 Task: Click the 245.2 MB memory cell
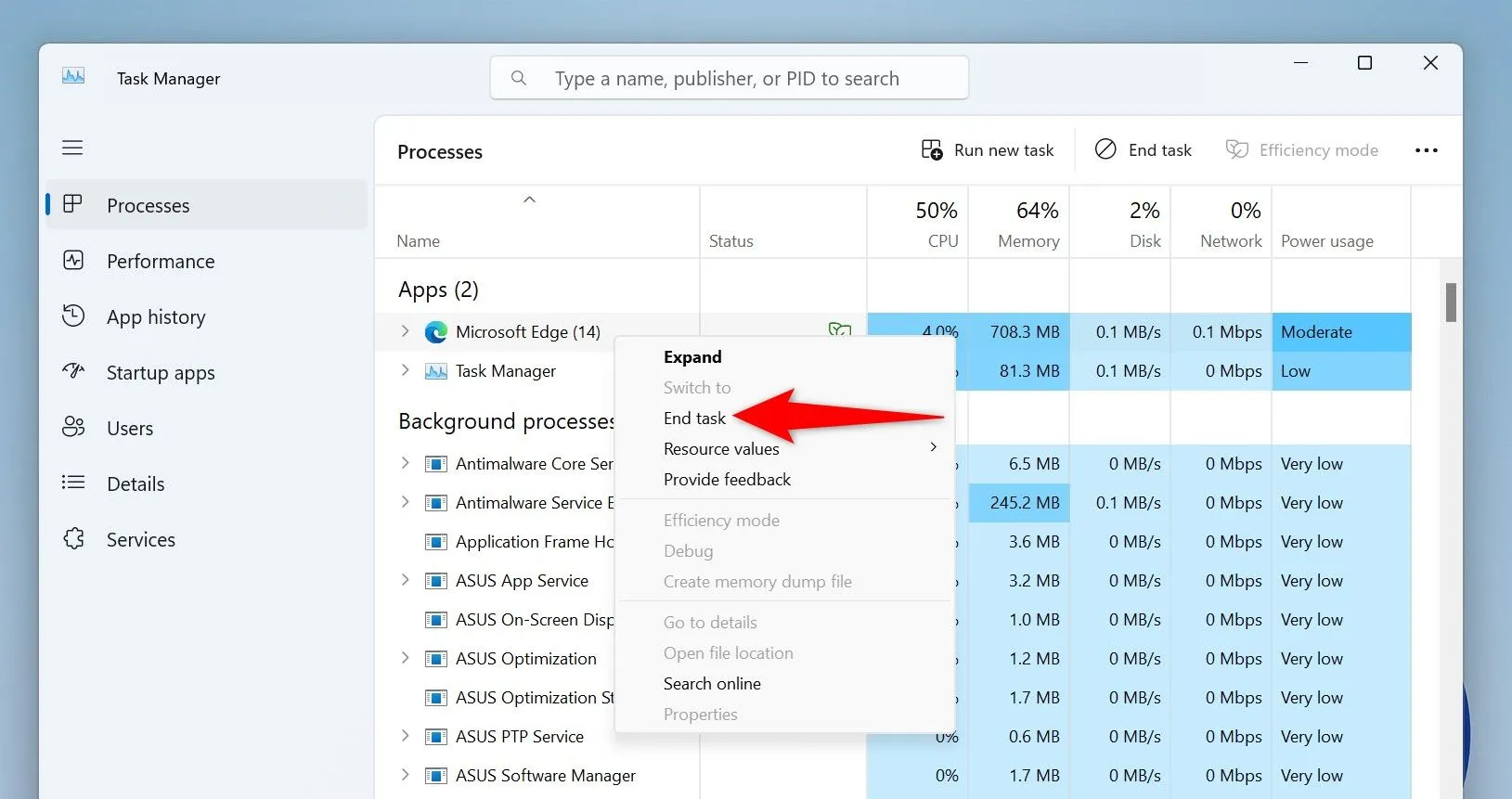[x=1019, y=503]
